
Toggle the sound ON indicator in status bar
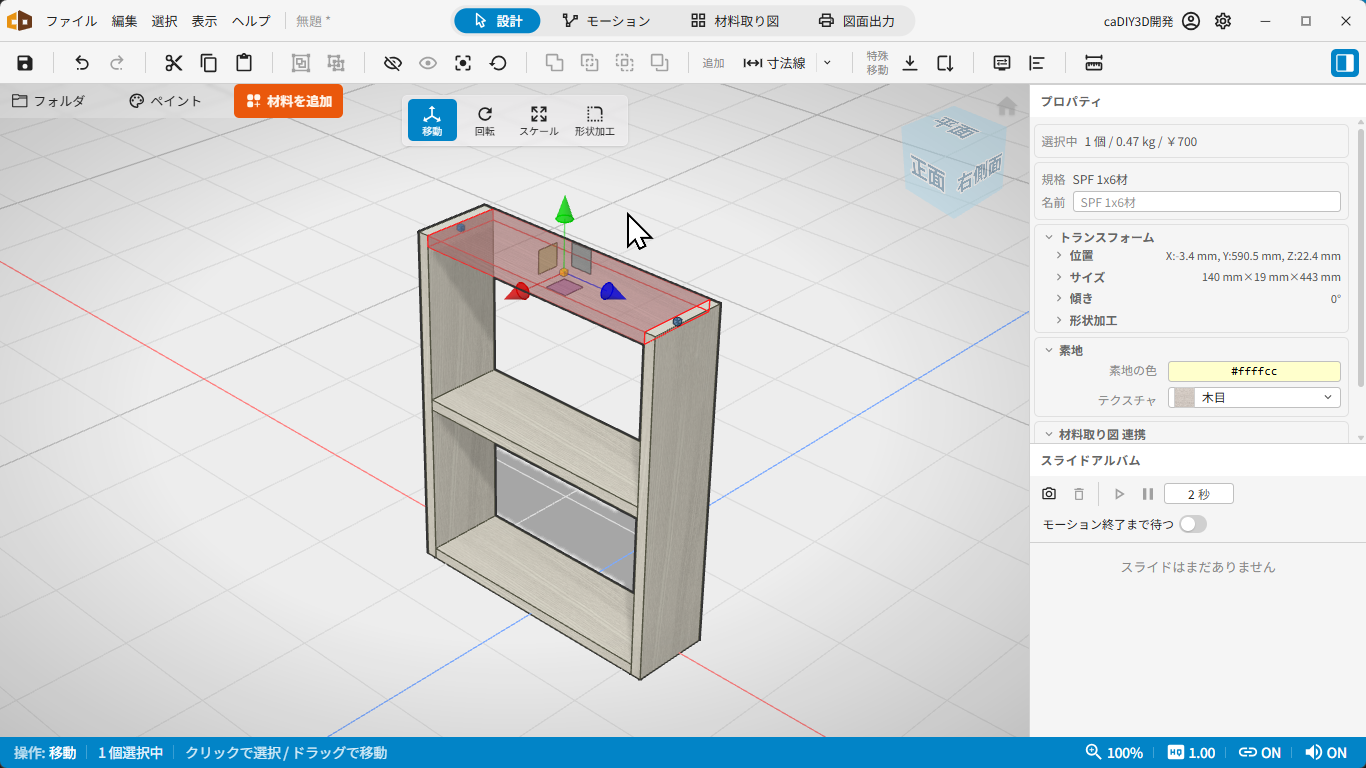click(1327, 753)
